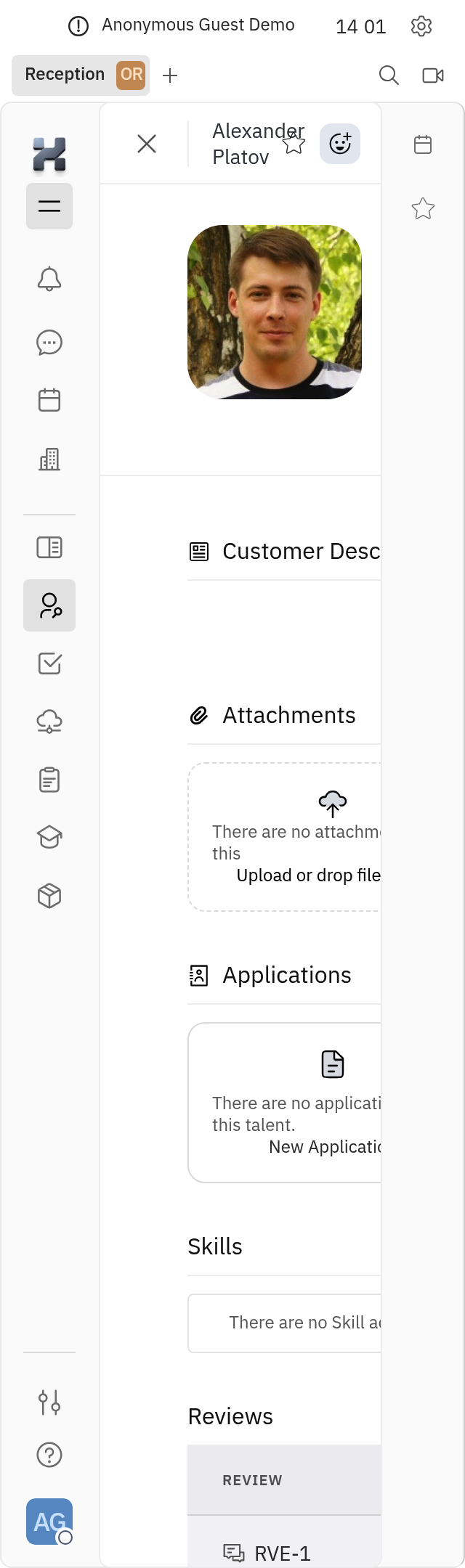Open the star icon in right panel
Image resolution: width=465 pixels, height=1568 pixels.
click(x=423, y=209)
